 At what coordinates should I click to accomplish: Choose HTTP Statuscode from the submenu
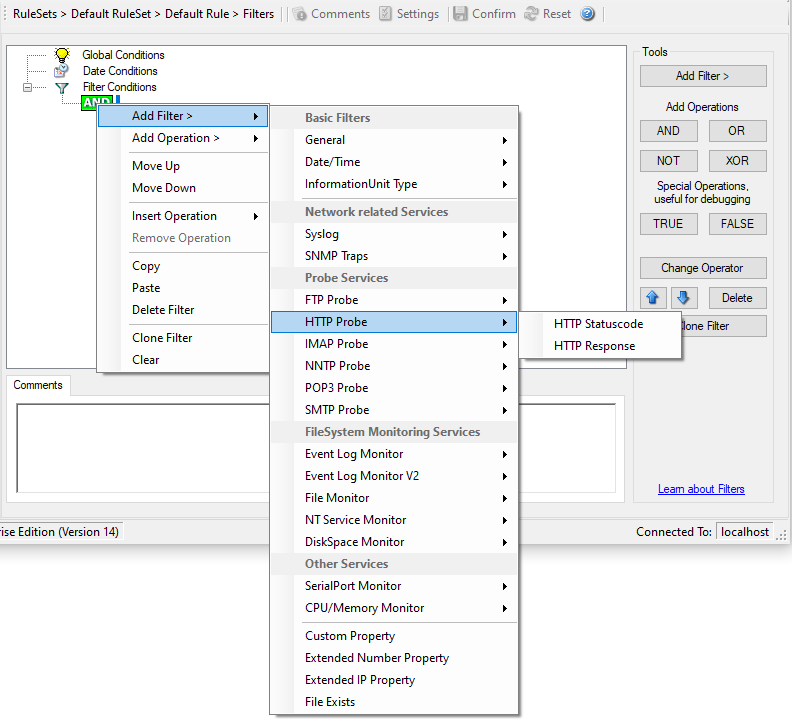tap(598, 324)
